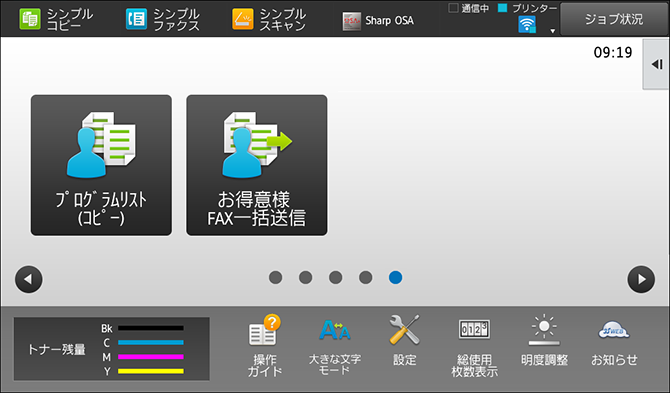Open the お得意様FAX一括送信 tile
Viewport: 670px width, 393px height.
[x=257, y=165]
